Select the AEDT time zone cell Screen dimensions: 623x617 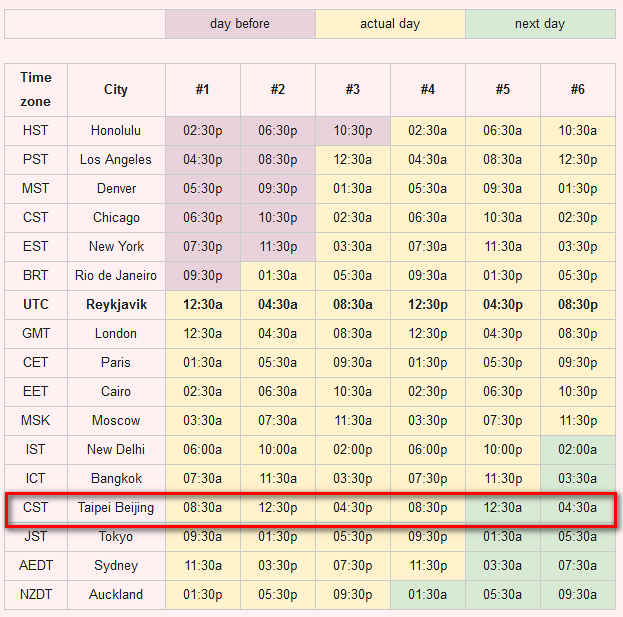click(x=36, y=565)
